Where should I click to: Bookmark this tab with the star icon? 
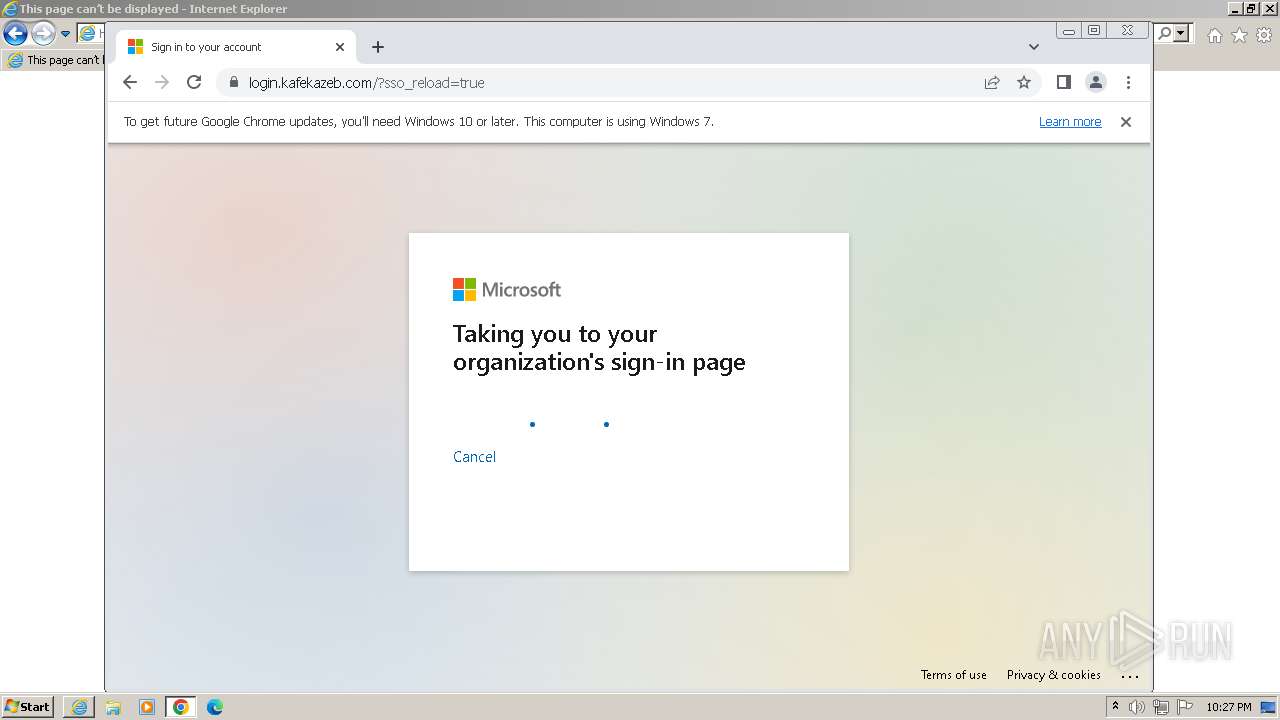(x=1024, y=83)
